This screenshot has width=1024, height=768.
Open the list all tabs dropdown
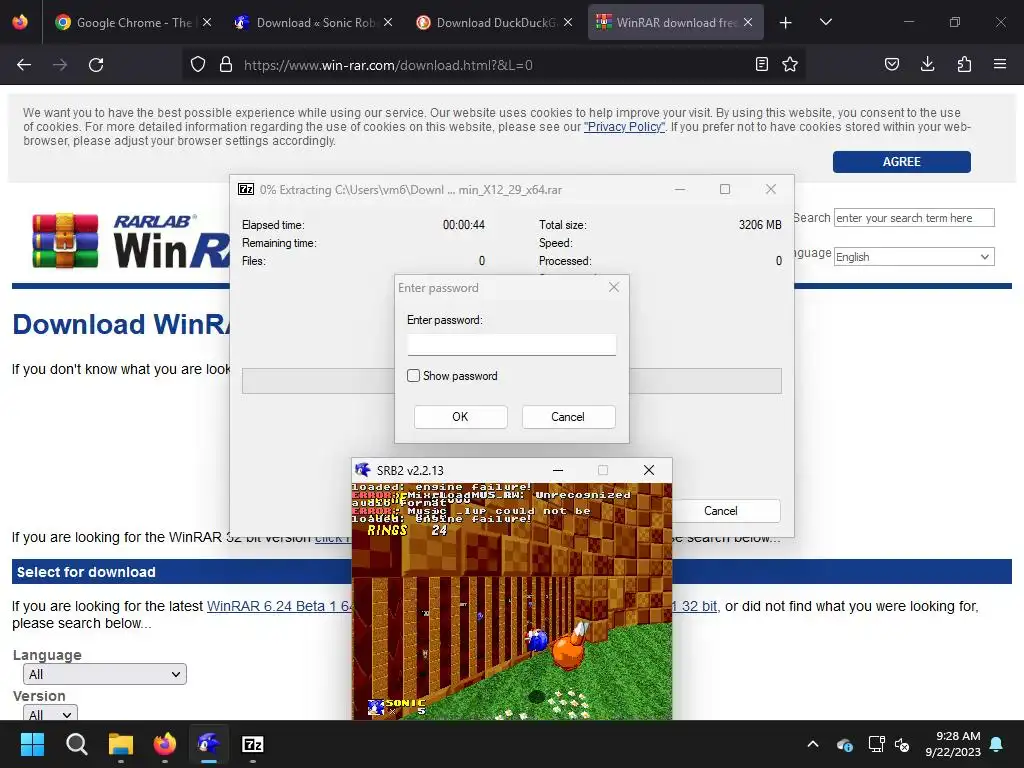point(825,22)
